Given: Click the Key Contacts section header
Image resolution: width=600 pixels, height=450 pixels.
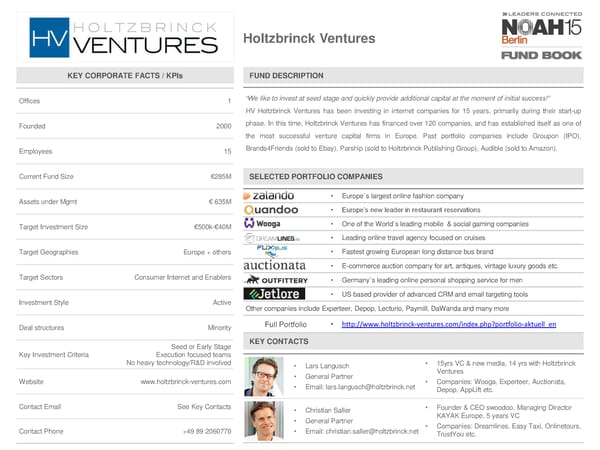Looking at the screenshot, I should [x=279, y=342].
